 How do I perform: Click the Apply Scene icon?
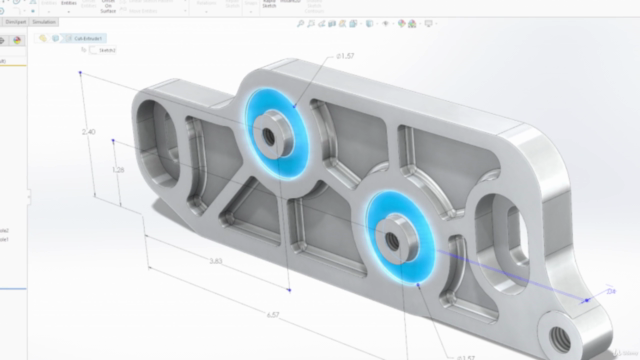[412, 24]
